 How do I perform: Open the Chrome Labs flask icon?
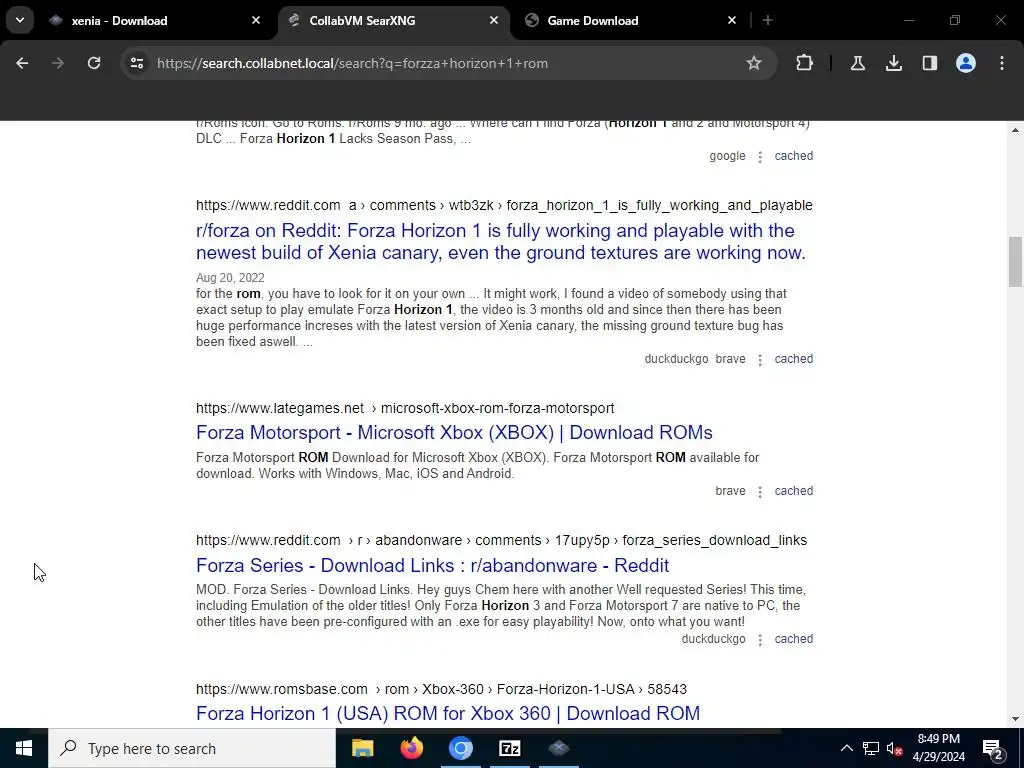(x=857, y=63)
